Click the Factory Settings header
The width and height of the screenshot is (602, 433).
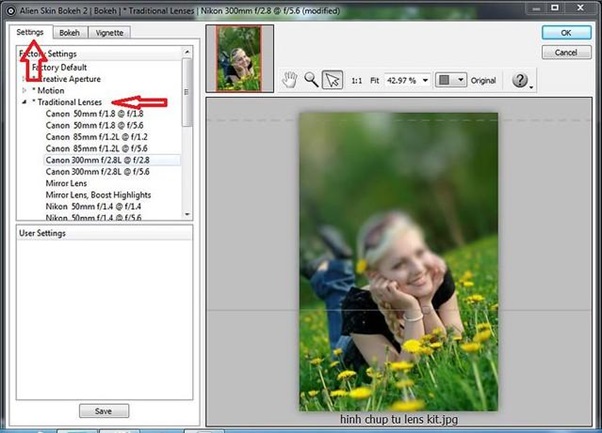(99, 54)
